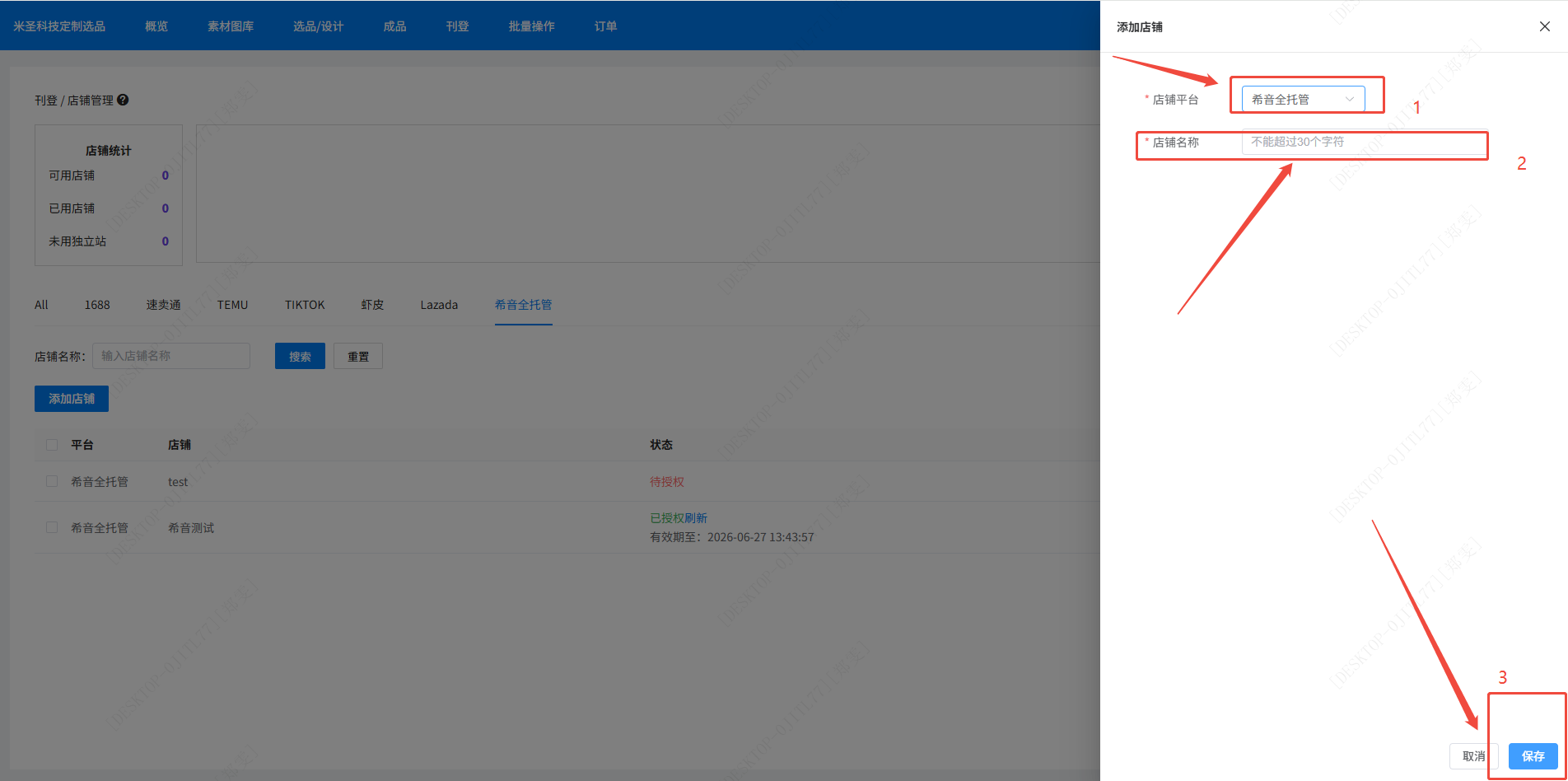The height and width of the screenshot is (781, 1568).
Task: Focus the 输入店铺名称 search field
Action: (171, 356)
